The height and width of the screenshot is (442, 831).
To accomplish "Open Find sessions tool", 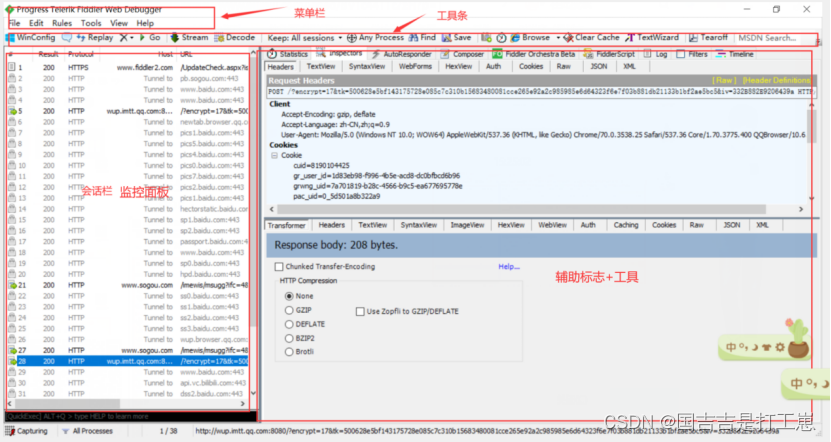I will pos(422,38).
